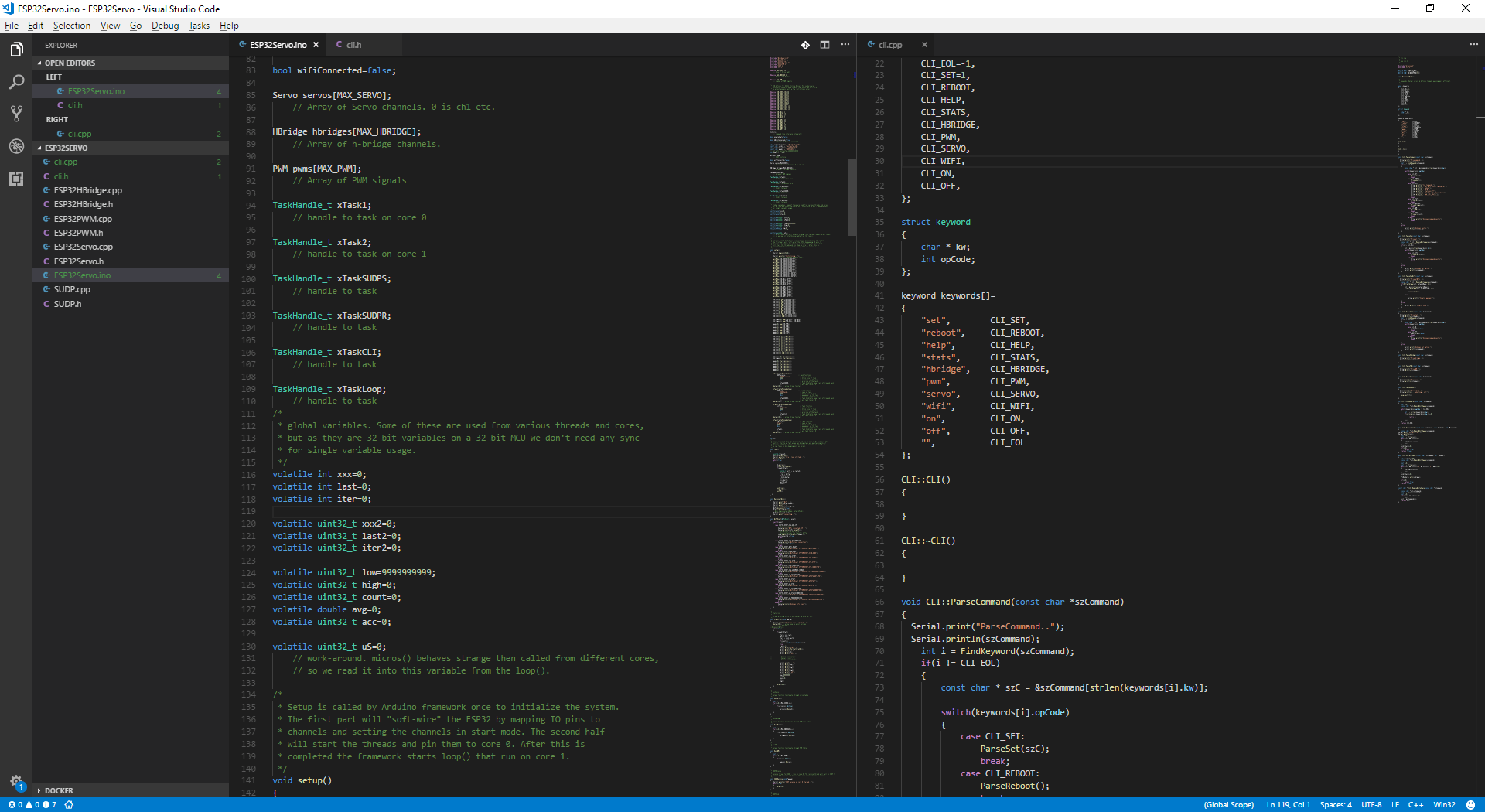Open the Manage gear menu

tap(16, 782)
